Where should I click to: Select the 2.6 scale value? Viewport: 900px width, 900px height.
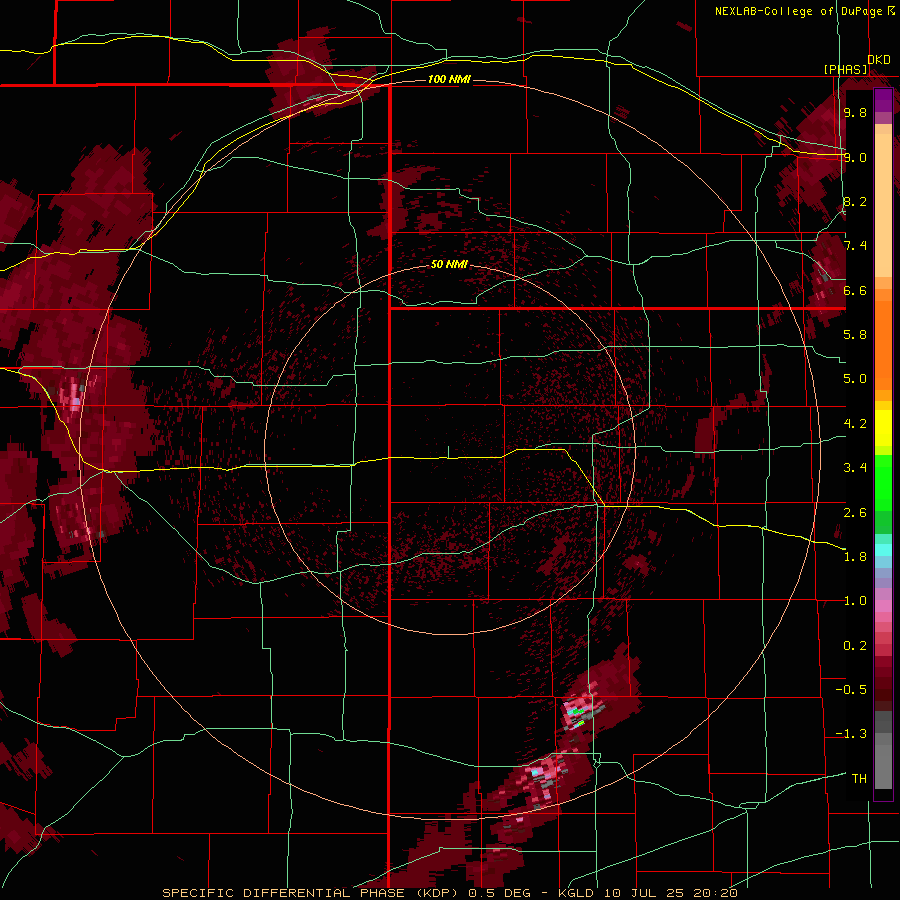click(855, 513)
